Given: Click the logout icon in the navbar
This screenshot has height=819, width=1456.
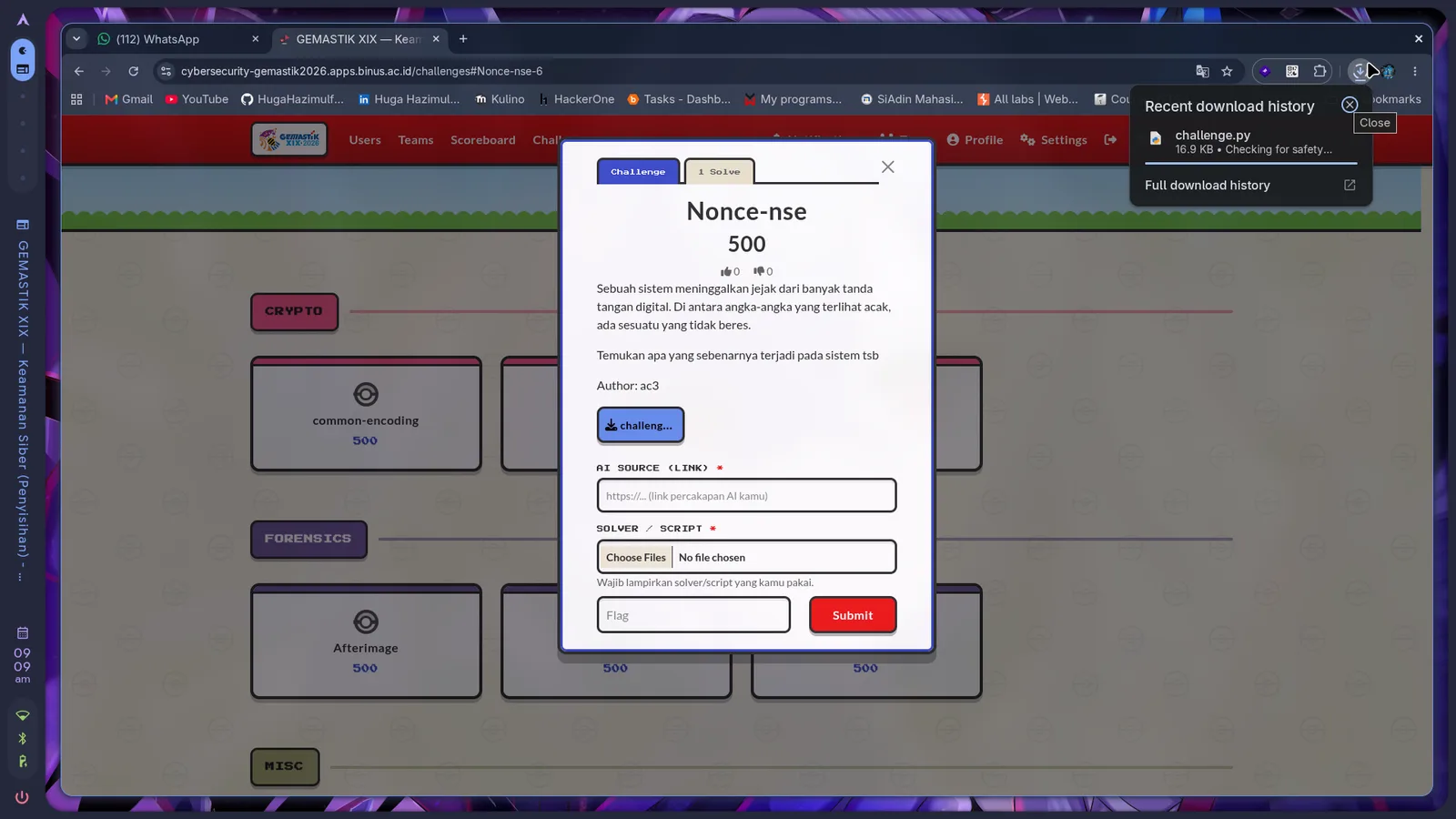Looking at the screenshot, I should pyautogui.click(x=1110, y=139).
